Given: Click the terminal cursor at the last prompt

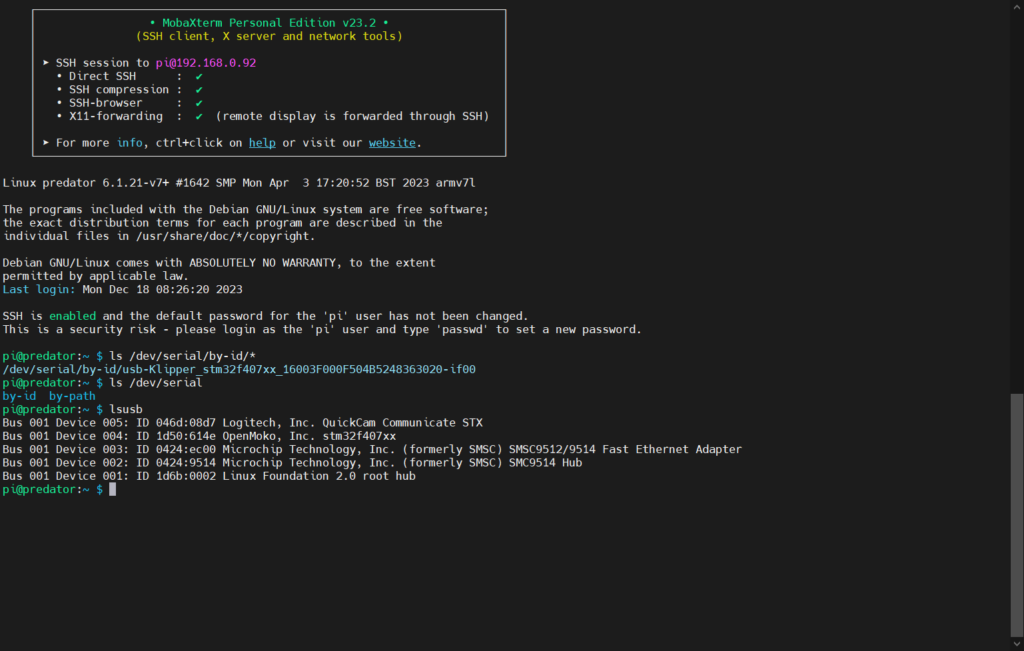Looking at the screenshot, I should coord(112,490).
